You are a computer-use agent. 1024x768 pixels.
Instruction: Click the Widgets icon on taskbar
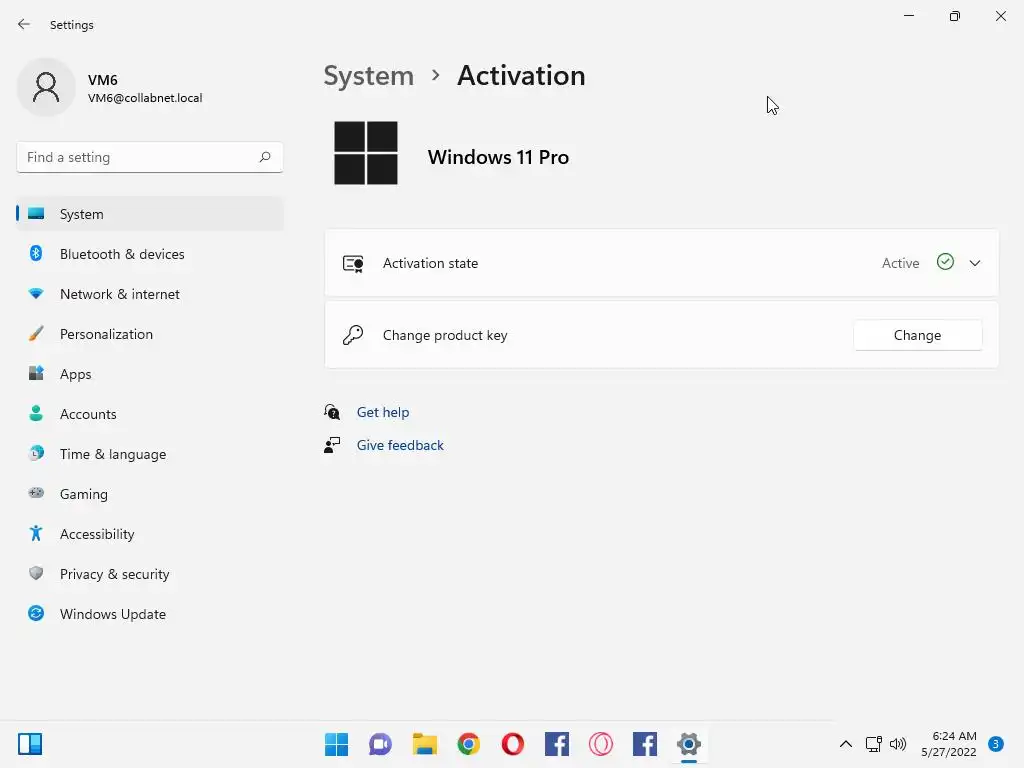[30, 744]
